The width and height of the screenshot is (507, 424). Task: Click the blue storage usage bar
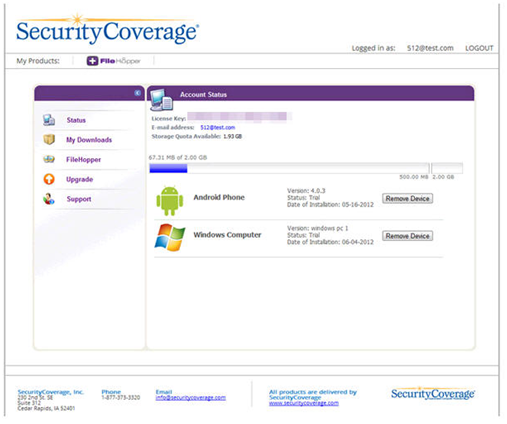168,168
